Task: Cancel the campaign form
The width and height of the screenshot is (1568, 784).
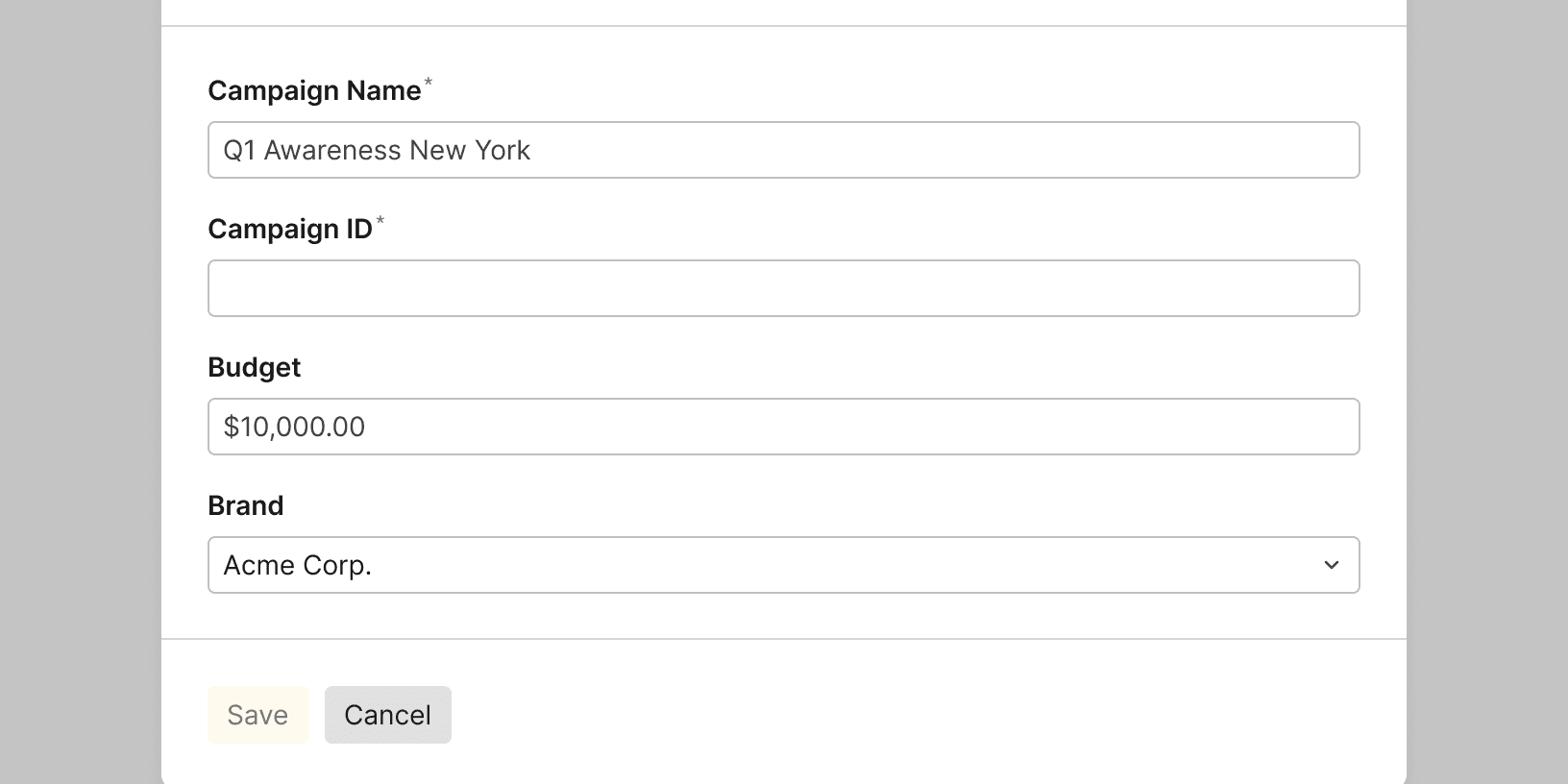Action: (x=388, y=715)
